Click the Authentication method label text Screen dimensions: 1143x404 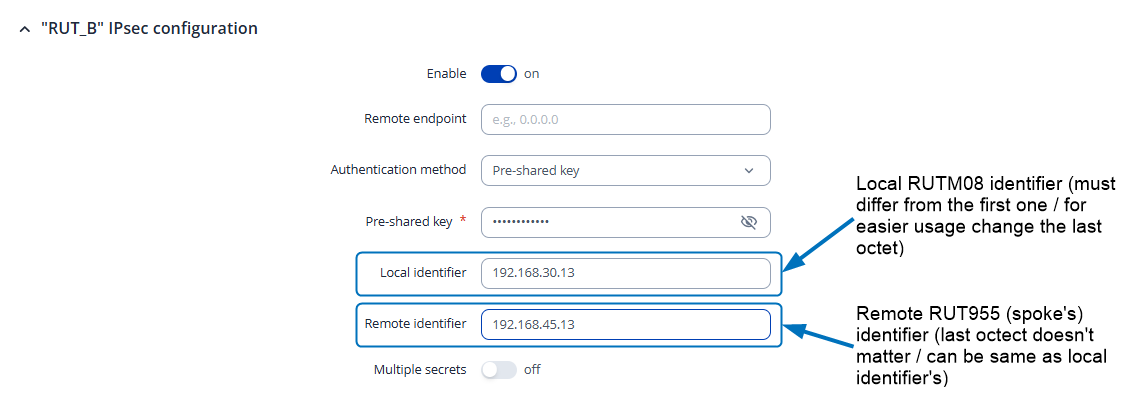398,170
